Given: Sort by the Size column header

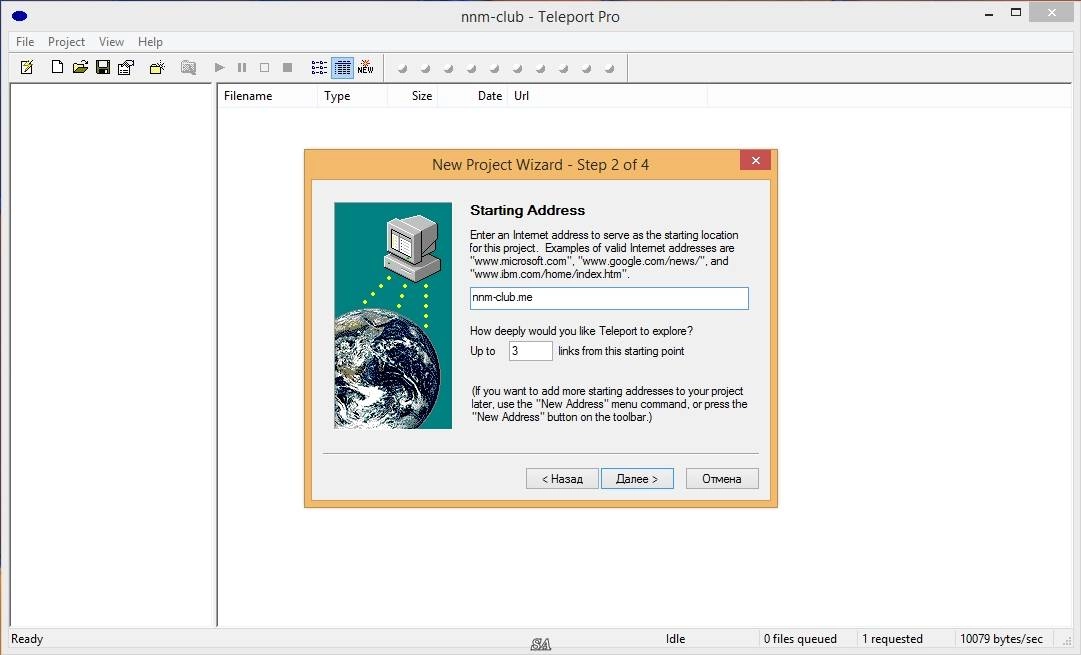Looking at the screenshot, I should pyautogui.click(x=412, y=96).
